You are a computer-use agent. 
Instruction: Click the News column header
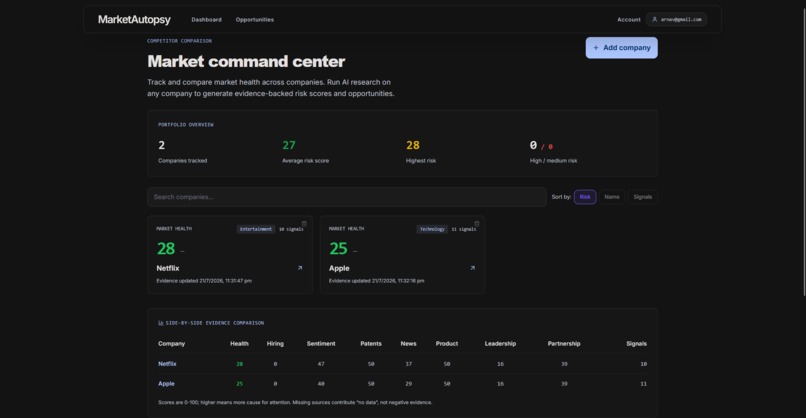(408, 343)
